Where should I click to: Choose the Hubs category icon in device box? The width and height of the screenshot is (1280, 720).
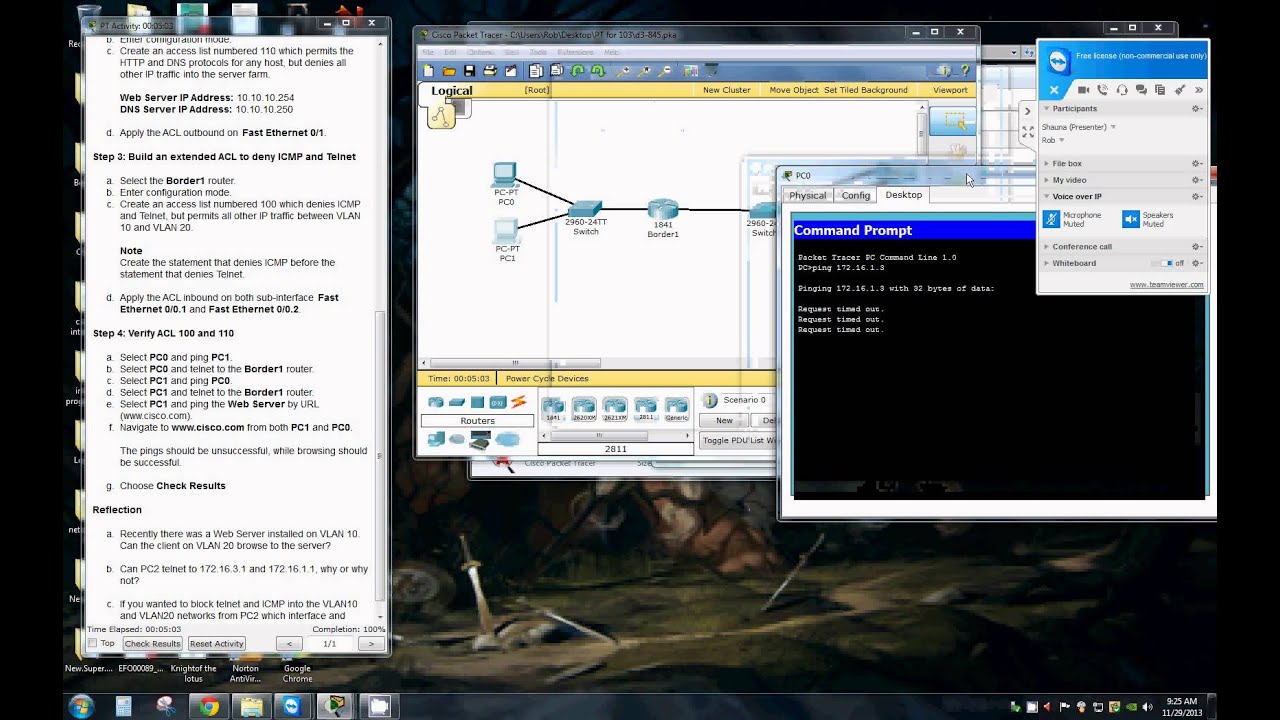click(477, 402)
